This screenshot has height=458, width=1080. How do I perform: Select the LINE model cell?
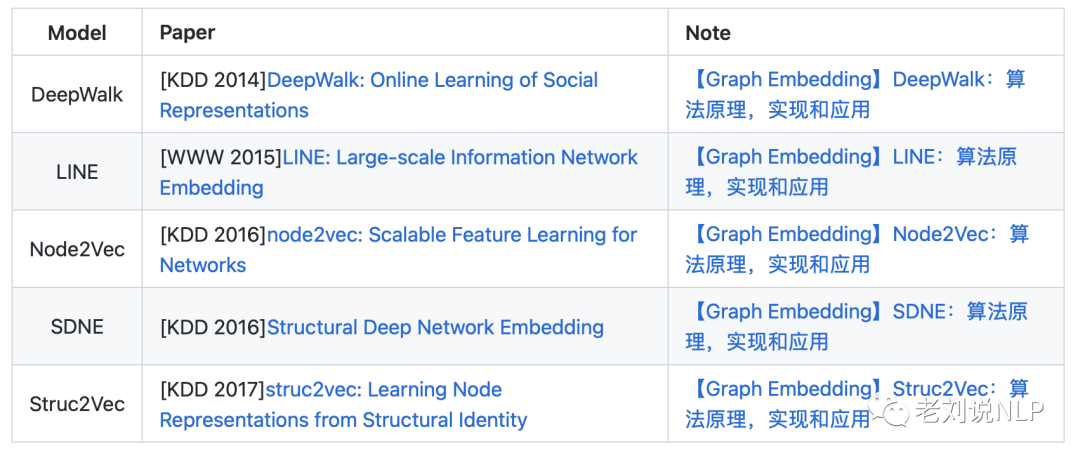(x=77, y=172)
